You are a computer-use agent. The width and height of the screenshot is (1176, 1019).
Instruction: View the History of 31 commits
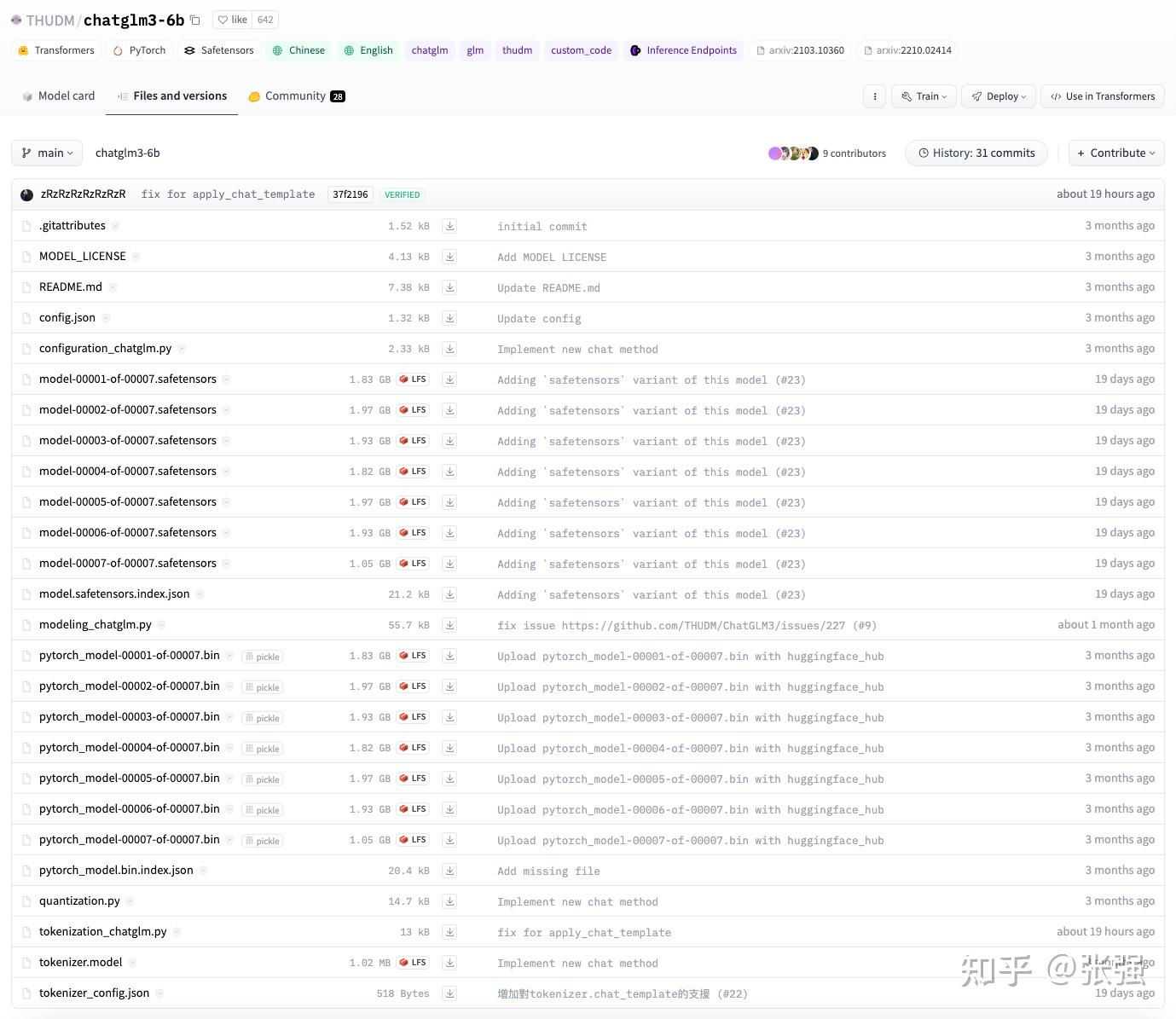pyautogui.click(x=976, y=153)
